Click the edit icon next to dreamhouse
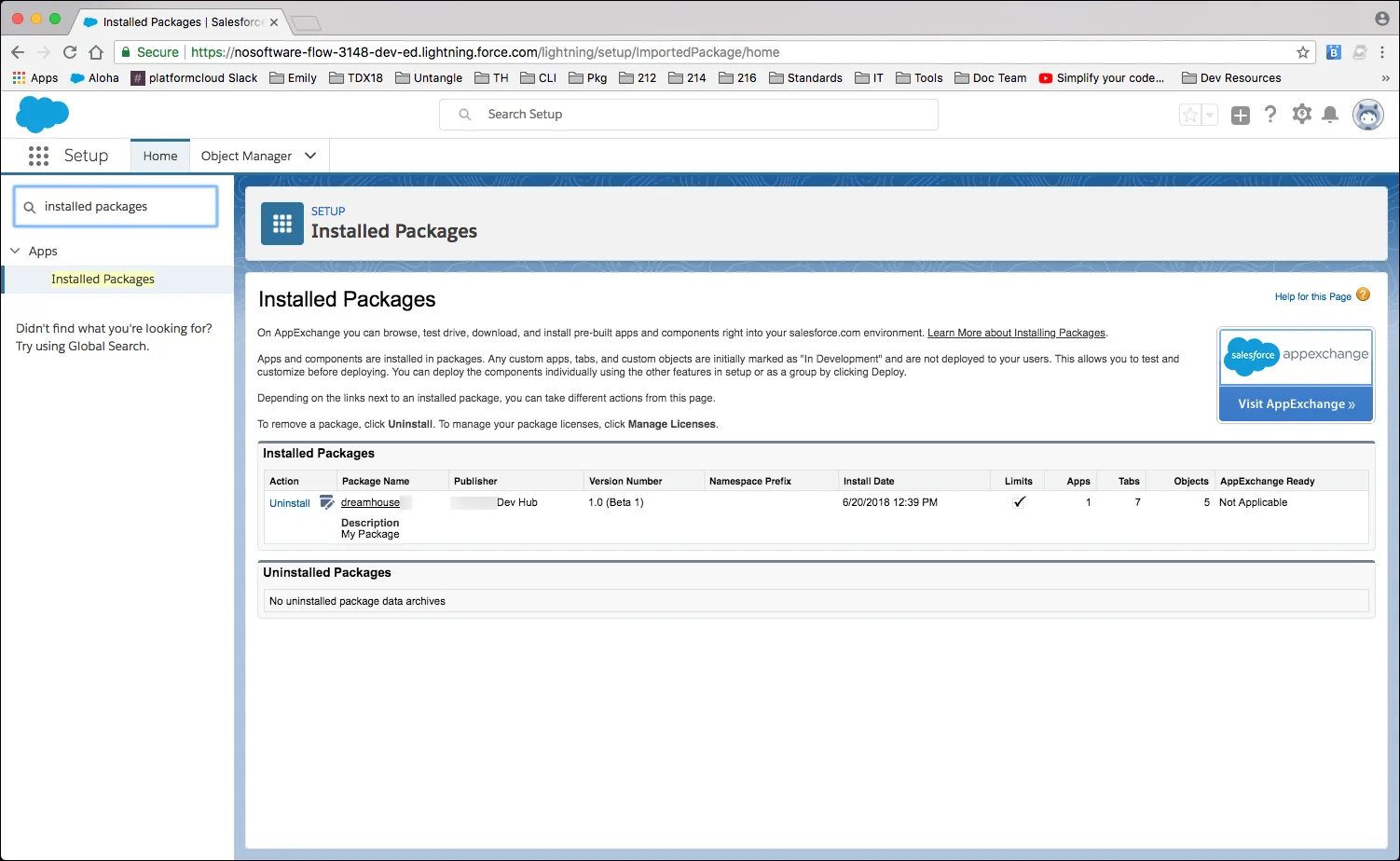 pyautogui.click(x=326, y=502)
